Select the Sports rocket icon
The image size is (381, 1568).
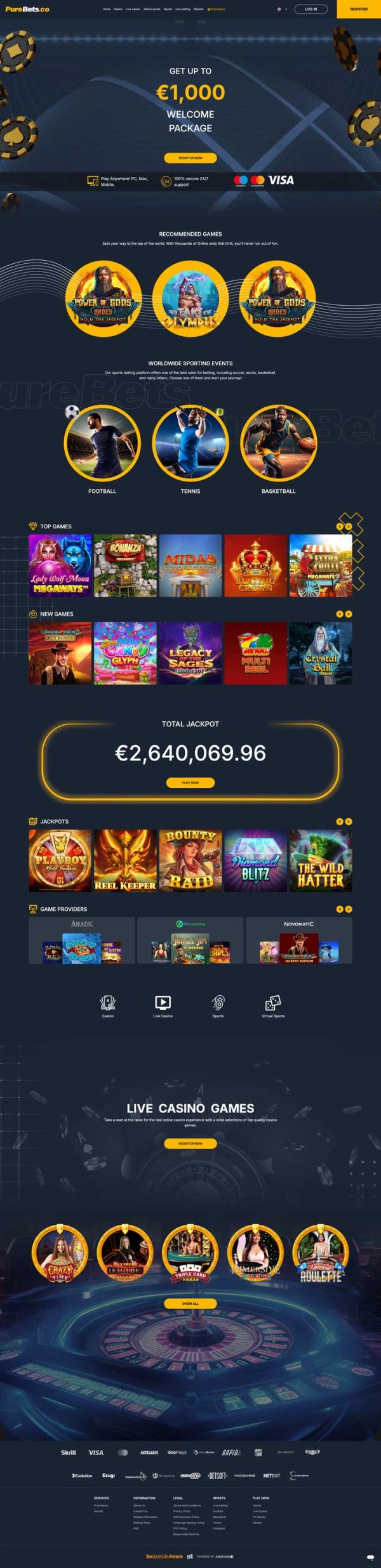tap(218, 1003)
